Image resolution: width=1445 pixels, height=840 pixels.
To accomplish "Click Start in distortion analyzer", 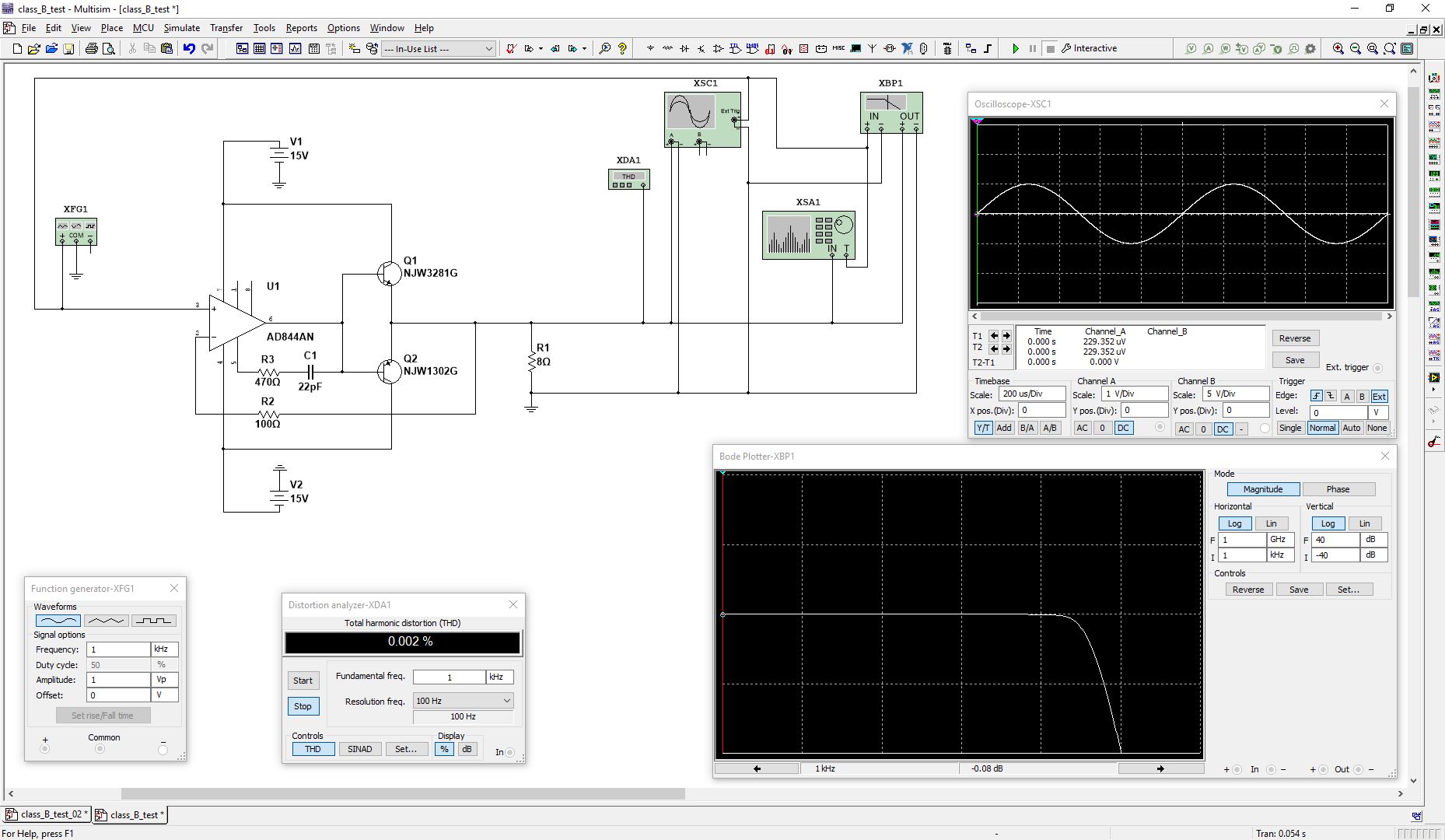I will (x=303, y=681).
